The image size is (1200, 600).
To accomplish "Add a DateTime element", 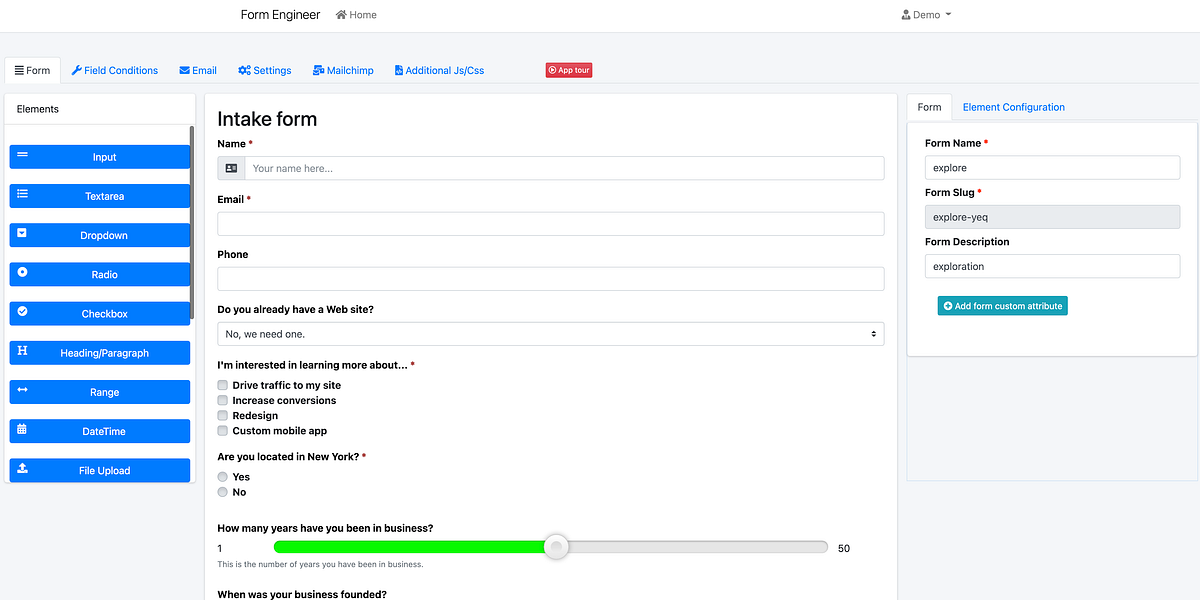I will point(100,431).
